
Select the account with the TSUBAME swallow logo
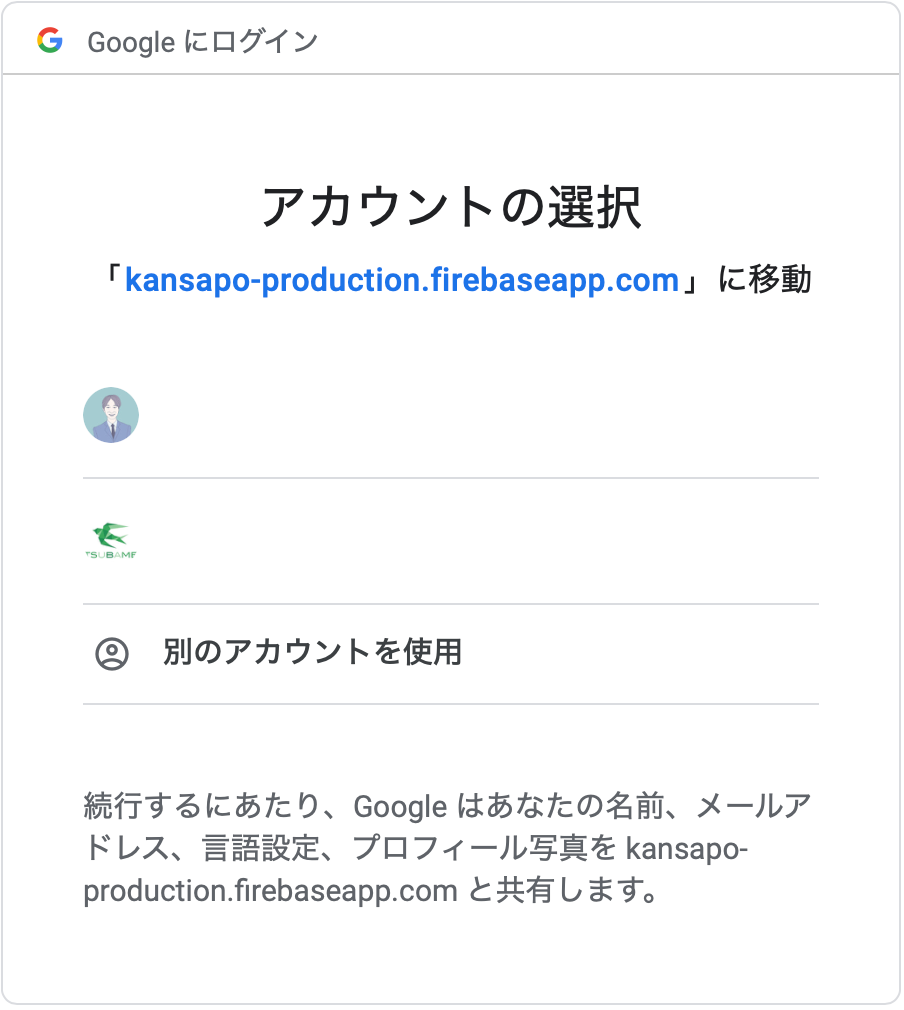click(x=110, y=541)
